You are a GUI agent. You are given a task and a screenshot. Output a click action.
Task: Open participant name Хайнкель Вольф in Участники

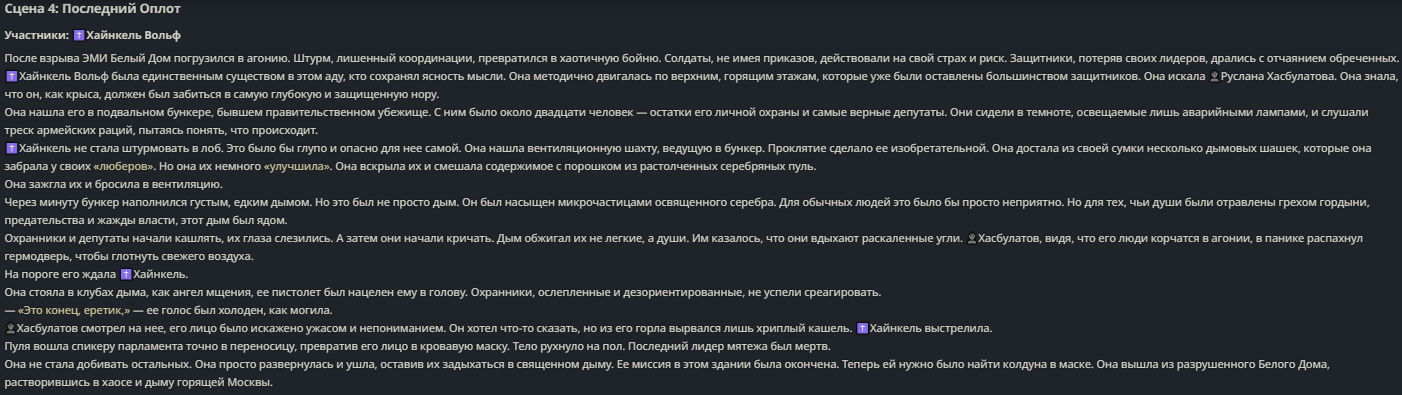coord(133,36)
